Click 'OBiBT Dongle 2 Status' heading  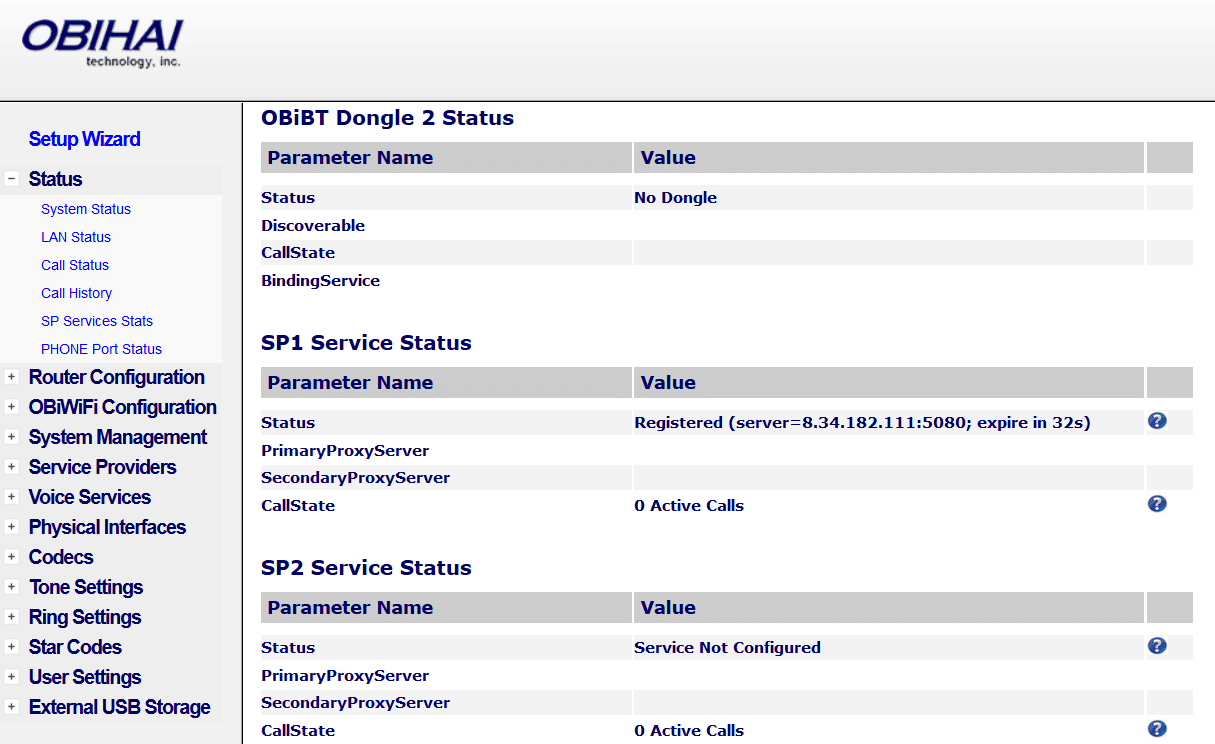pos(387,118)
